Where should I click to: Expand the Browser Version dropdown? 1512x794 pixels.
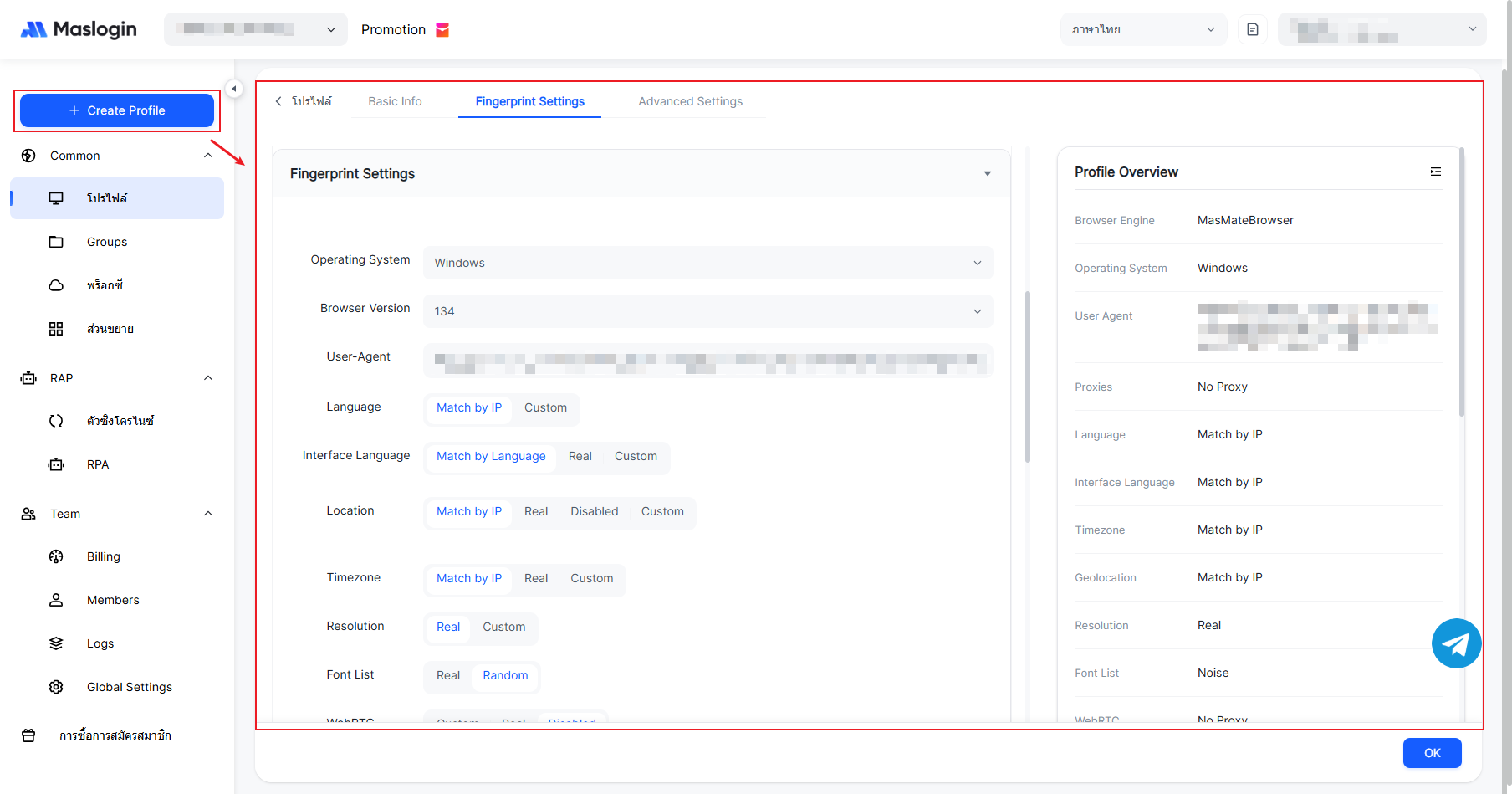click(x=707, y=311)
